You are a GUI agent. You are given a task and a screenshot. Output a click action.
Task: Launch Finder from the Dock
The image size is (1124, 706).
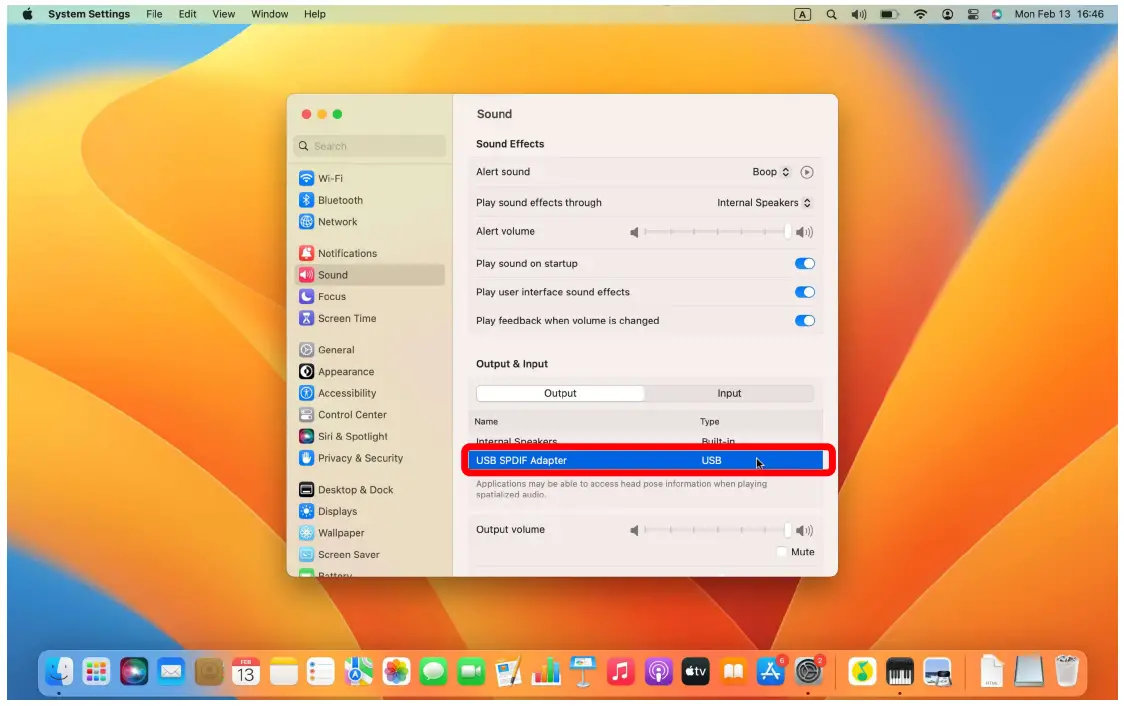click(59, 672)
